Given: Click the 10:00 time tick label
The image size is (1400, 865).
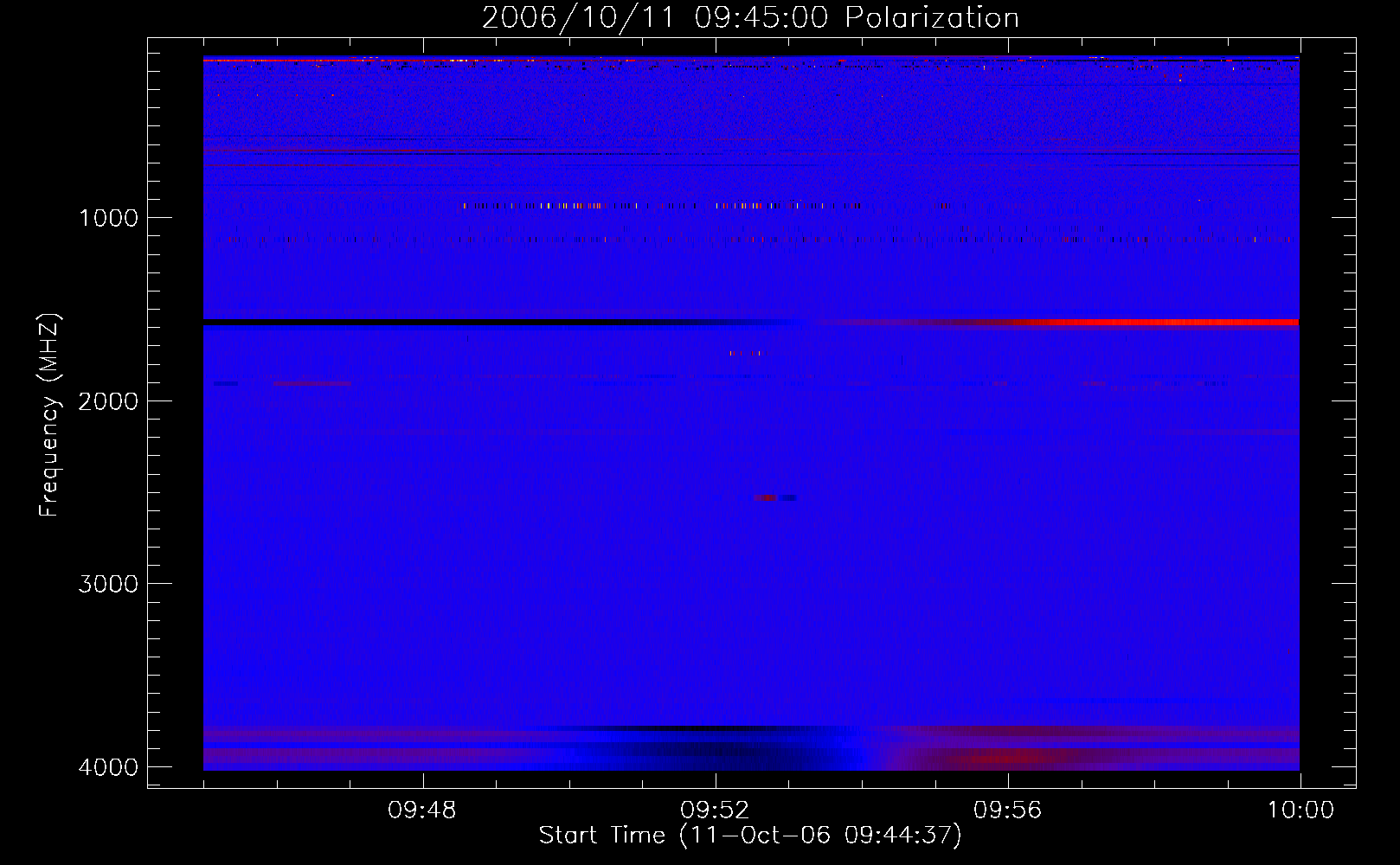Looking at the screenshot, I should coord(1300,811).
